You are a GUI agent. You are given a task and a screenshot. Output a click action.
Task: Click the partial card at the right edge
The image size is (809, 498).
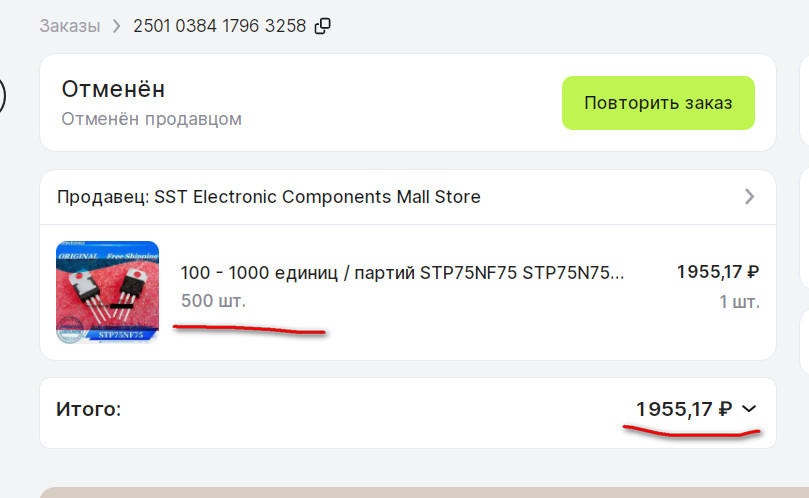(x=804, y=100)
